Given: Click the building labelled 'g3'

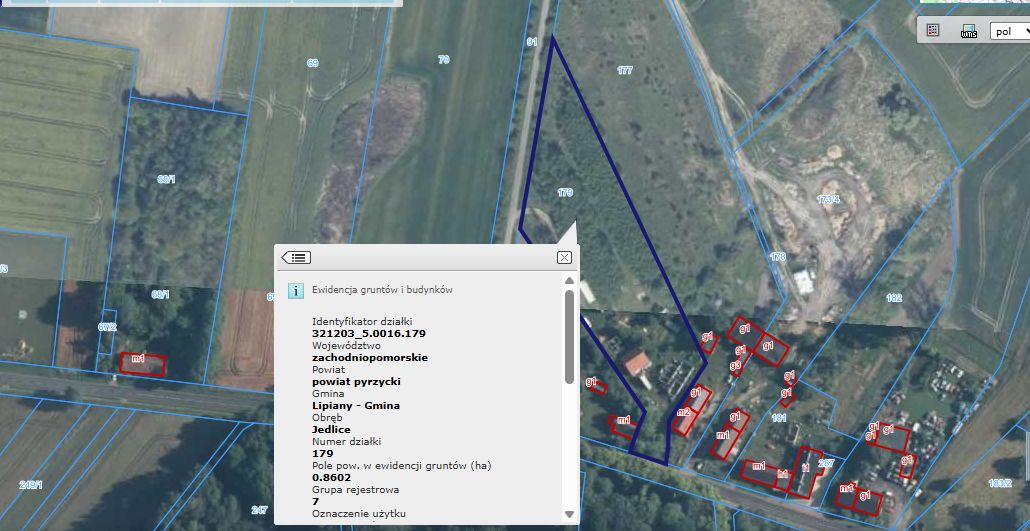Looking at the screenshot, I should pyautogui.click(x=736, y=365).
